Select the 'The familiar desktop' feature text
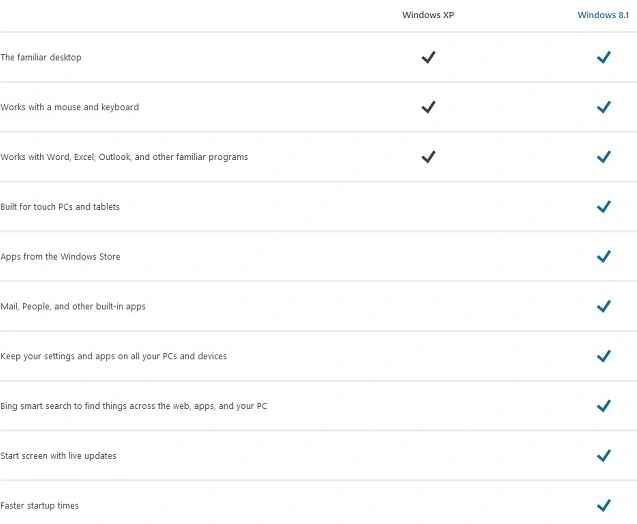The height and width of the screenshot is (524, 637). [41, 57]
